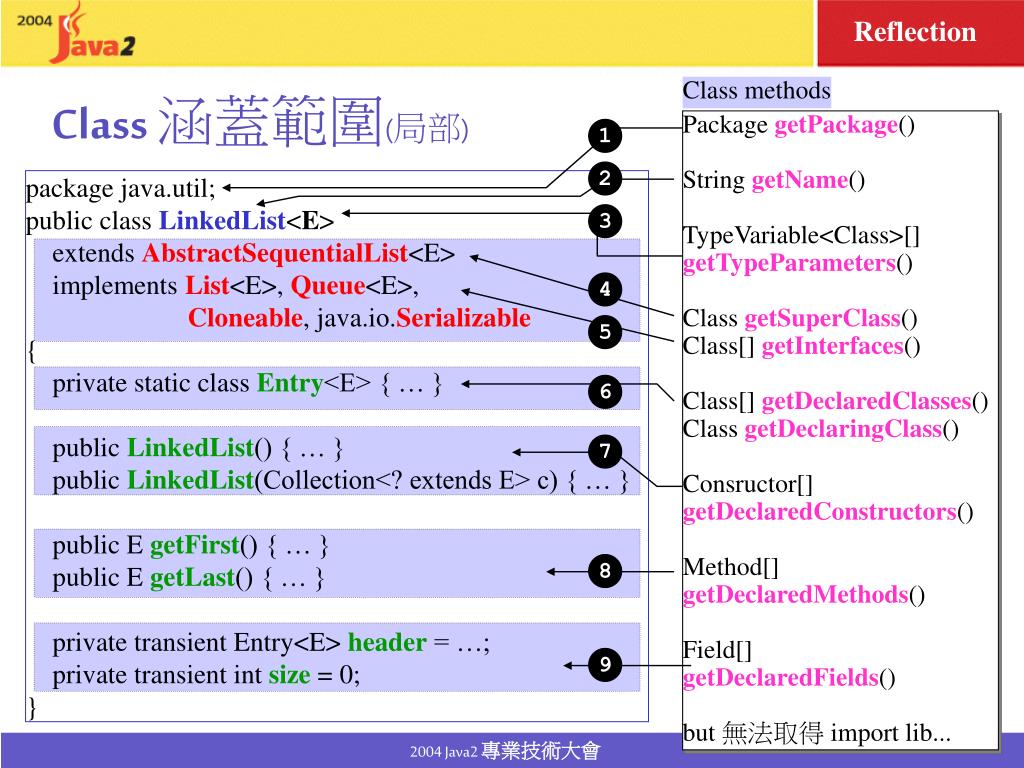The width and height of the screenshot is (1024, 768).
Task: Click the word "implements" in the code
Action: pyautogui.click(x=115, y=285)
